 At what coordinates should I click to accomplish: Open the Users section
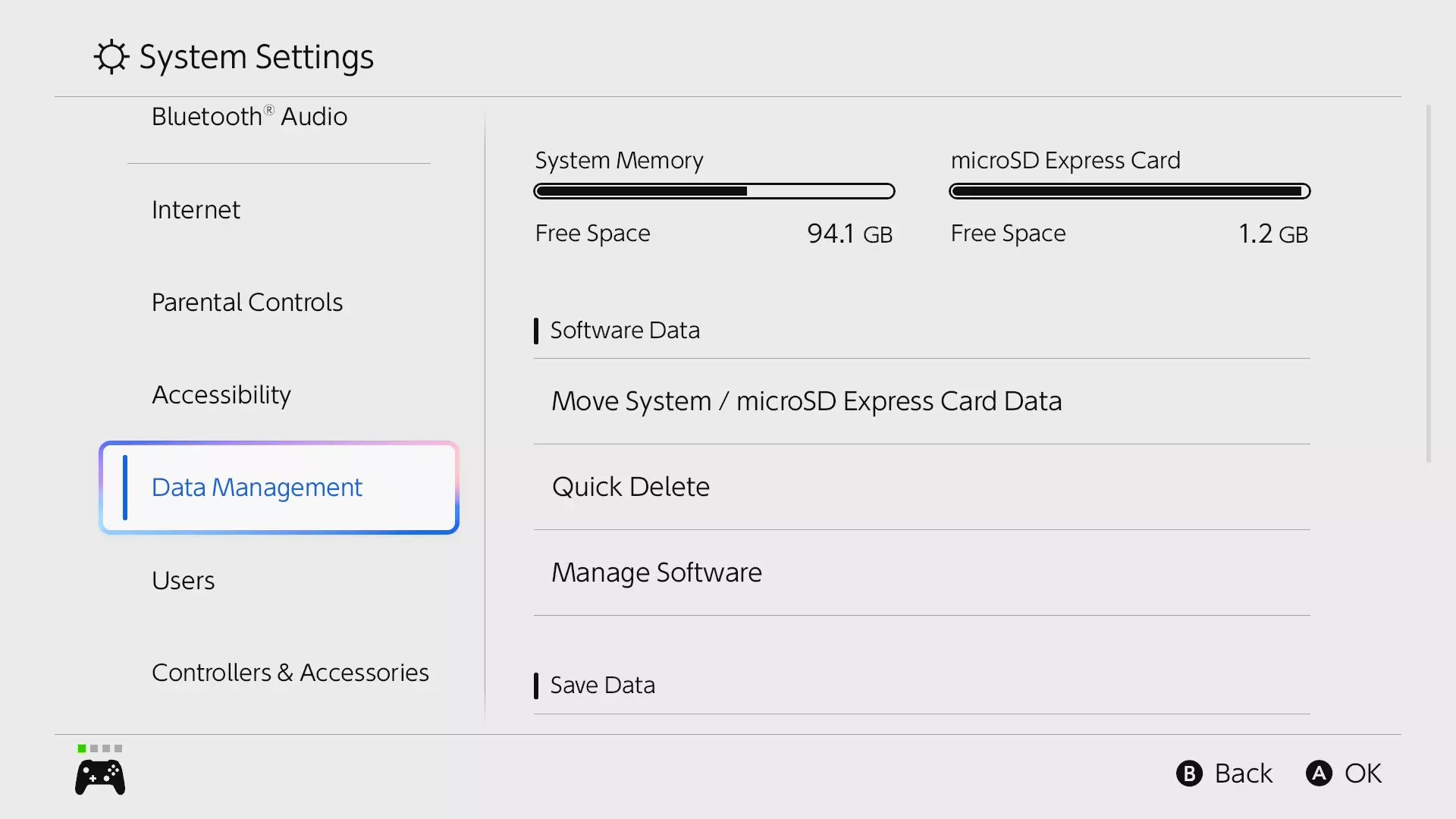coord(184,581)
